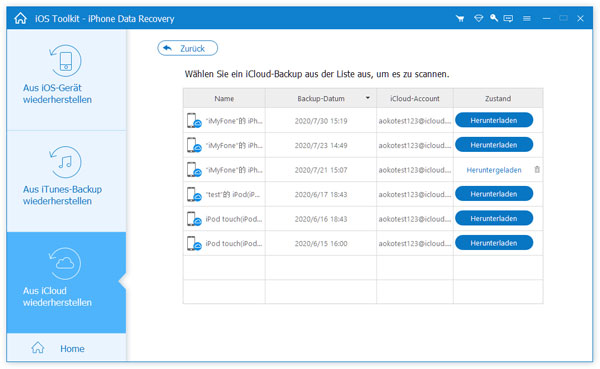Click device icon of 2020/6/16 iPod touch row
The height and width of the screenshot is (369, 600).
pyautogui.click(x=194, y=219)
